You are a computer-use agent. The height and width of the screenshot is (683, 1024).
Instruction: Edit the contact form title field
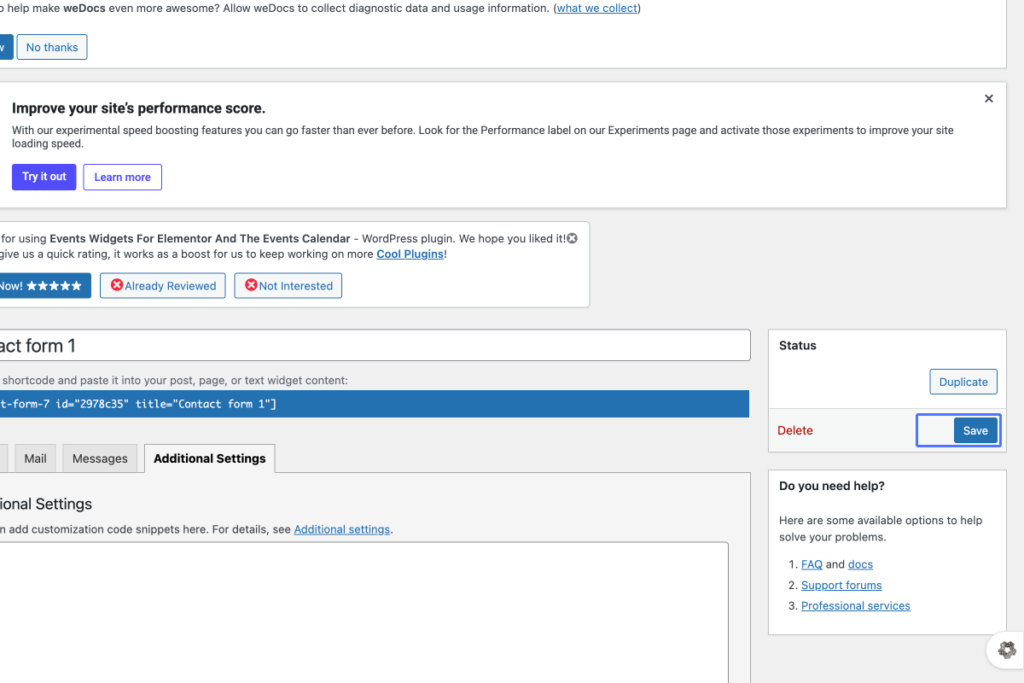tap(374, 345)
